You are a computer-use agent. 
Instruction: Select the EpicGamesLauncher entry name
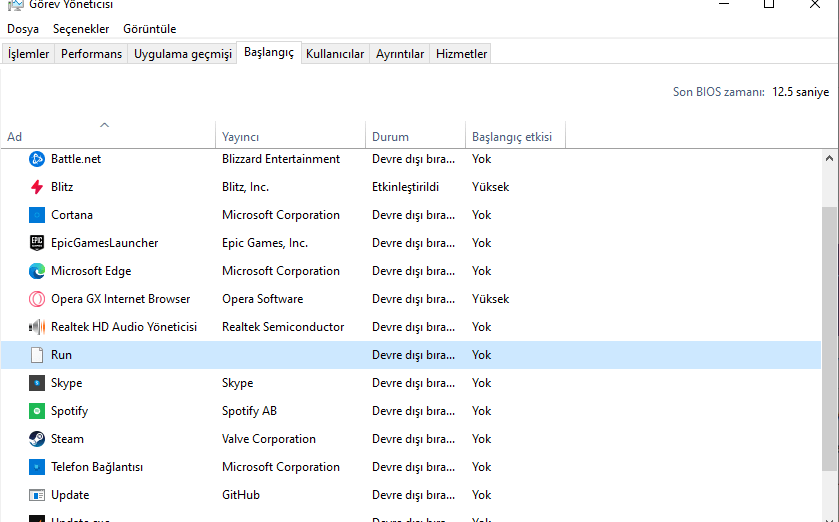[x=104, y=243]
